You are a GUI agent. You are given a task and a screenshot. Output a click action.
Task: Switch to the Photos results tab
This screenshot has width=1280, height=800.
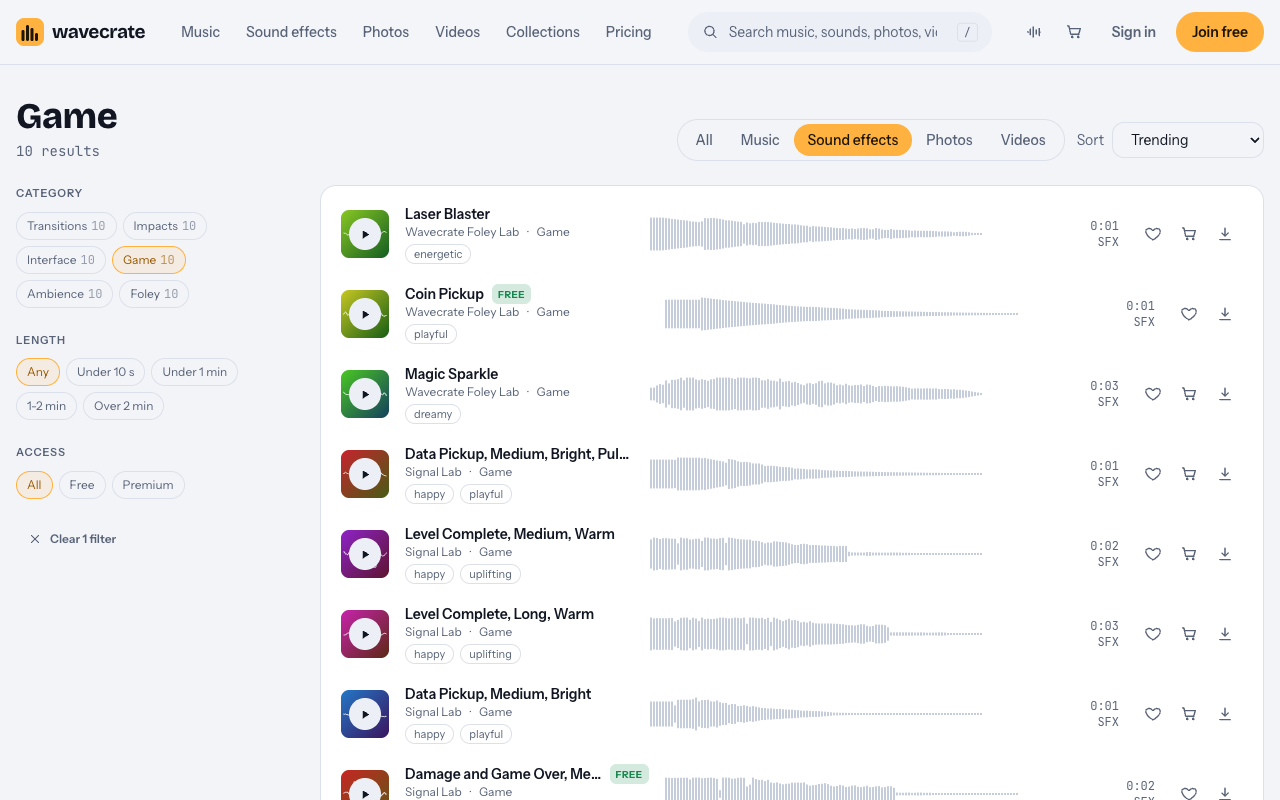(x=949, y=140)
